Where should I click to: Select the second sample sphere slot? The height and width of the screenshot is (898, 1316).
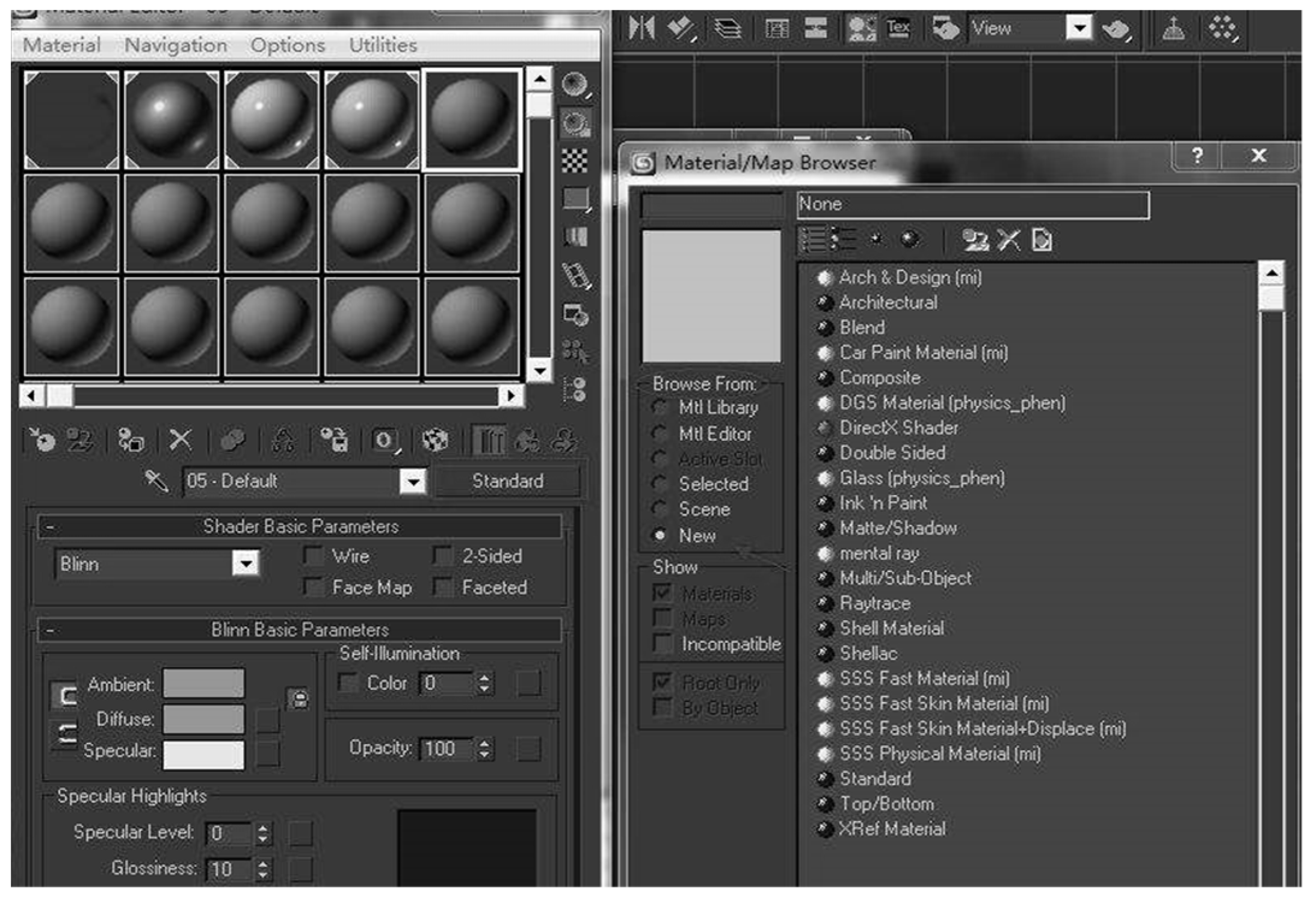[x=171, y=120]
